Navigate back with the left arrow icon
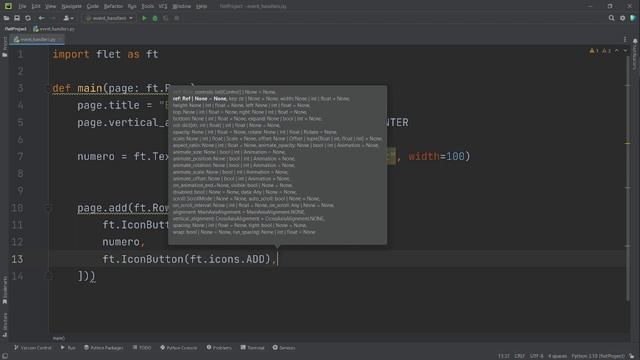The width and height of the screenshot is (640, 360). 41,18
